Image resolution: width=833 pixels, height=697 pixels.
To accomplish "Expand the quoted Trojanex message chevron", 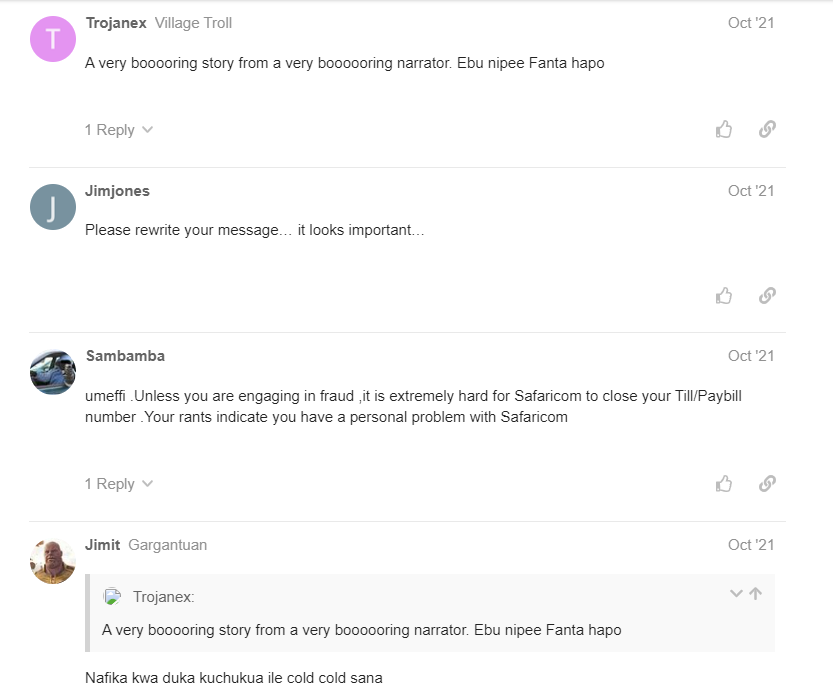I will tap(736, 594).
